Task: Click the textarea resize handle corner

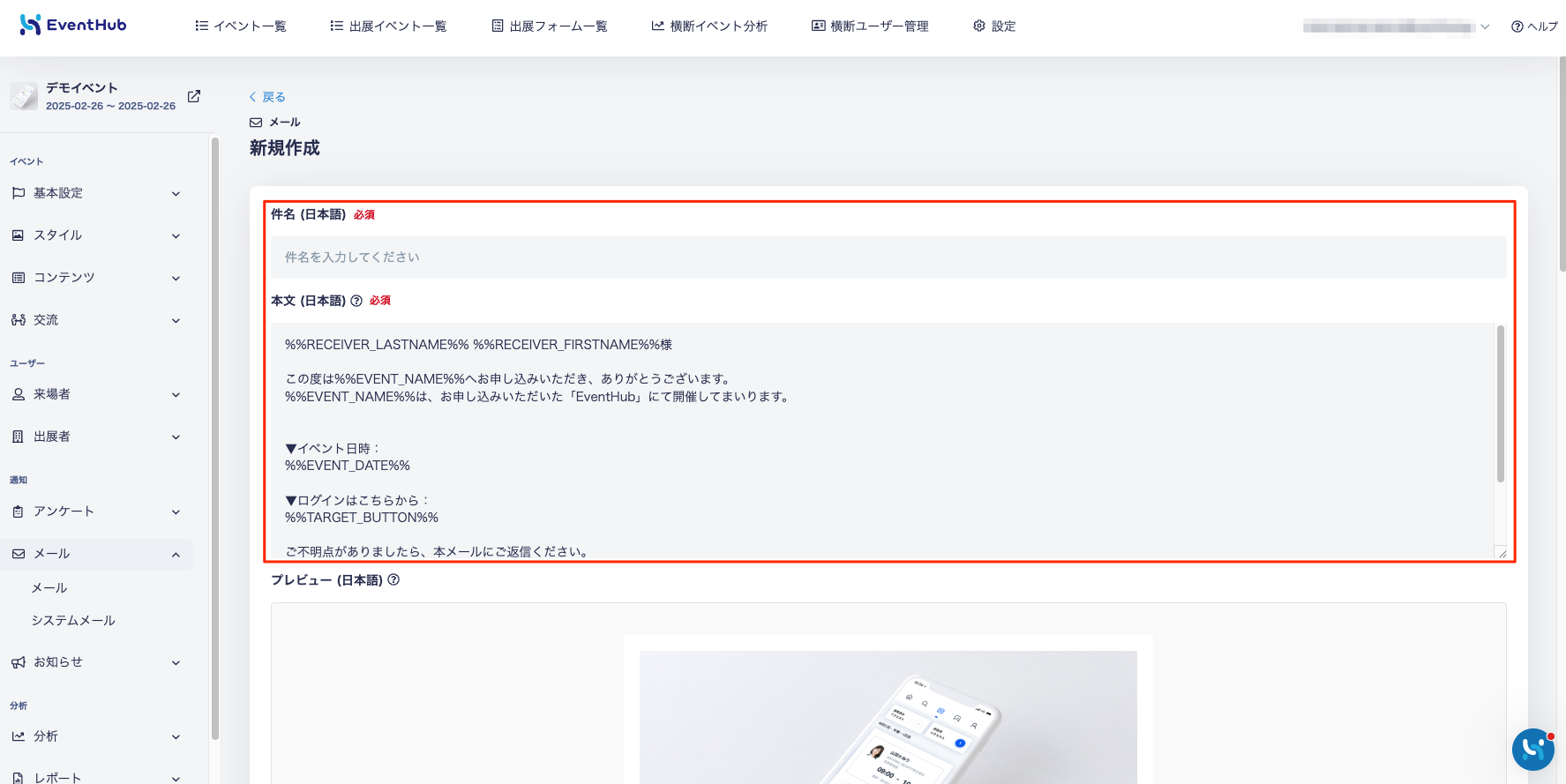Action: (1501, 553)
